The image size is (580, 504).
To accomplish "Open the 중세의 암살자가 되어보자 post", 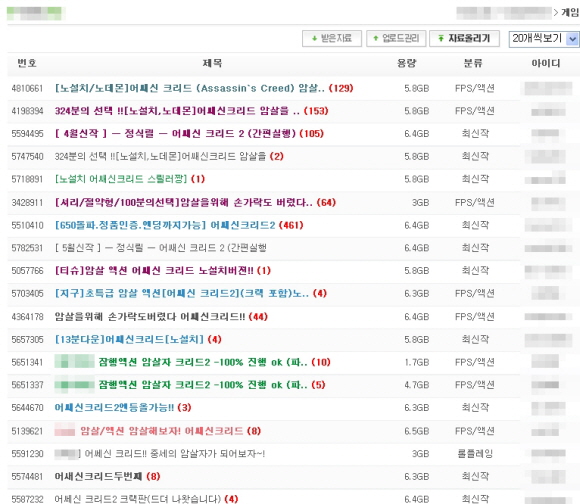I will (x=175, y=454).
